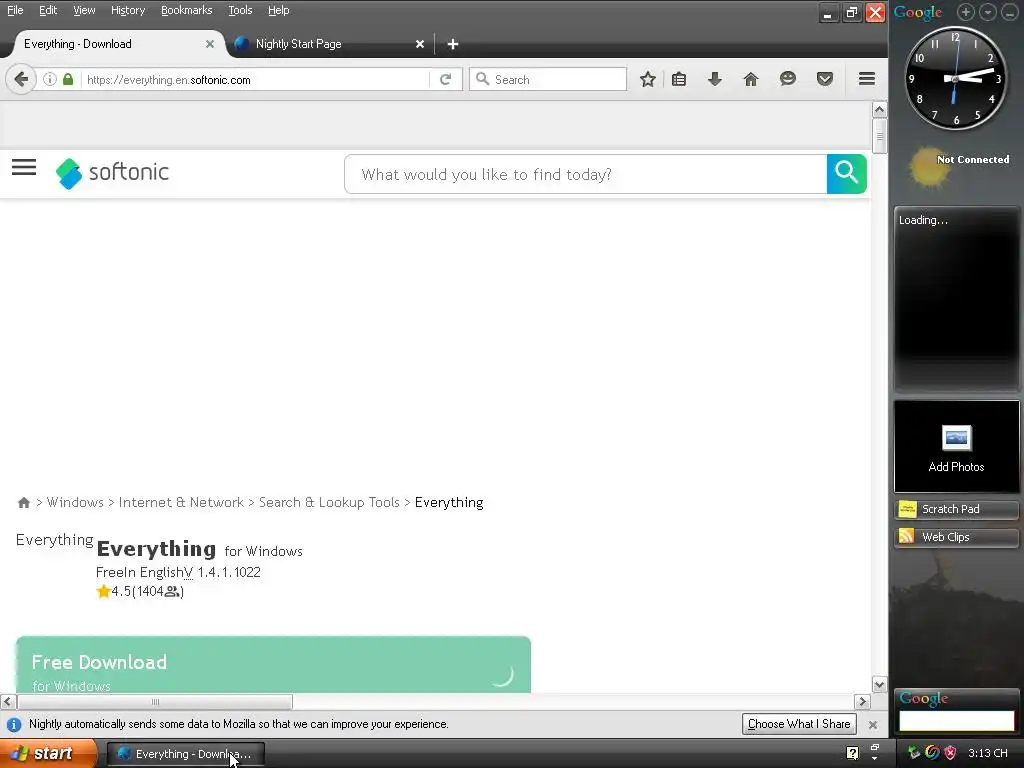Click the Softonic logo
Screen dimensions: 1024x768
pyautogui.click(x=112, y=173)
